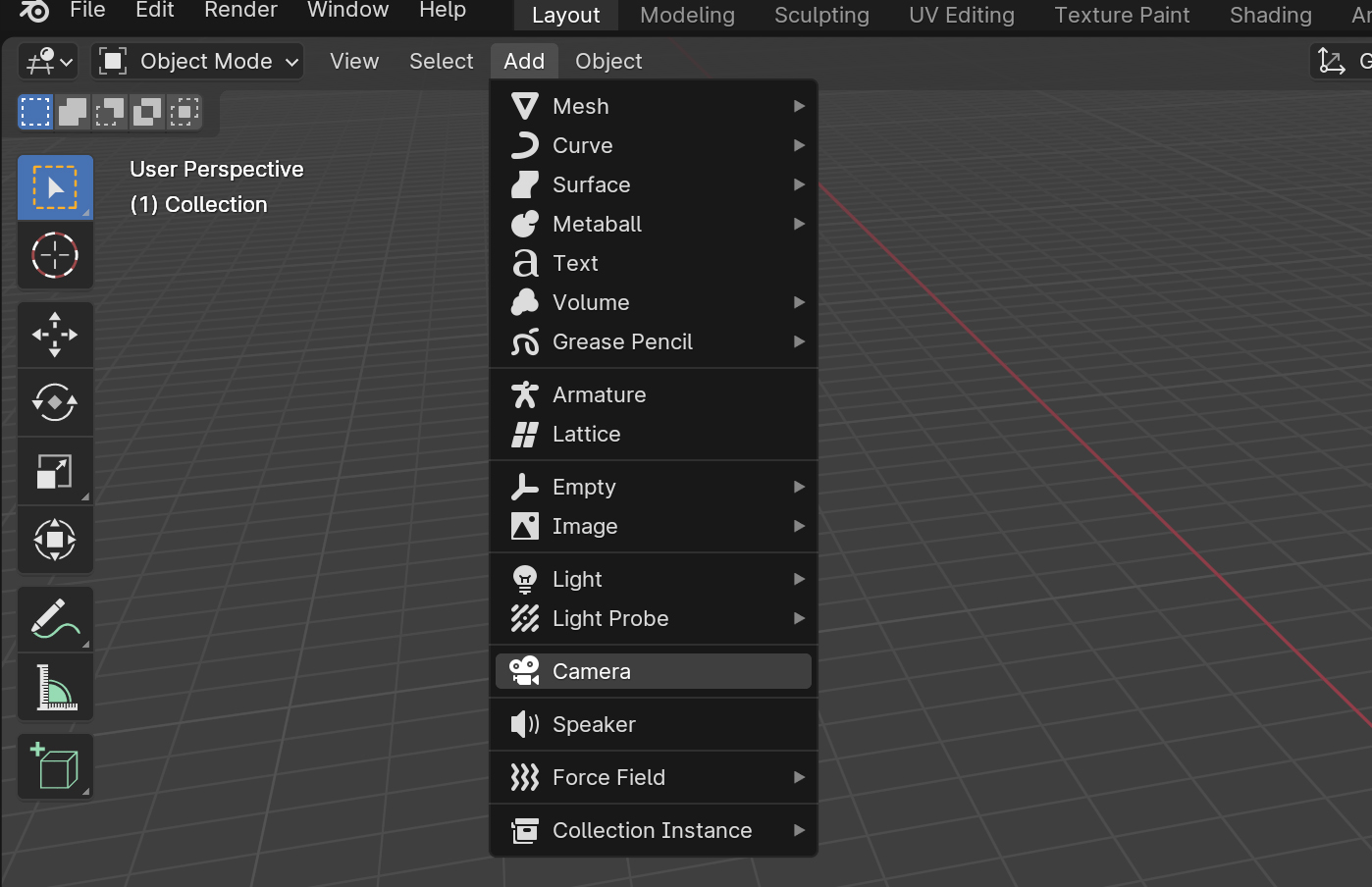Activate the Scale tool
Viewport: 1372px width, 887px height.
point(55,472)
